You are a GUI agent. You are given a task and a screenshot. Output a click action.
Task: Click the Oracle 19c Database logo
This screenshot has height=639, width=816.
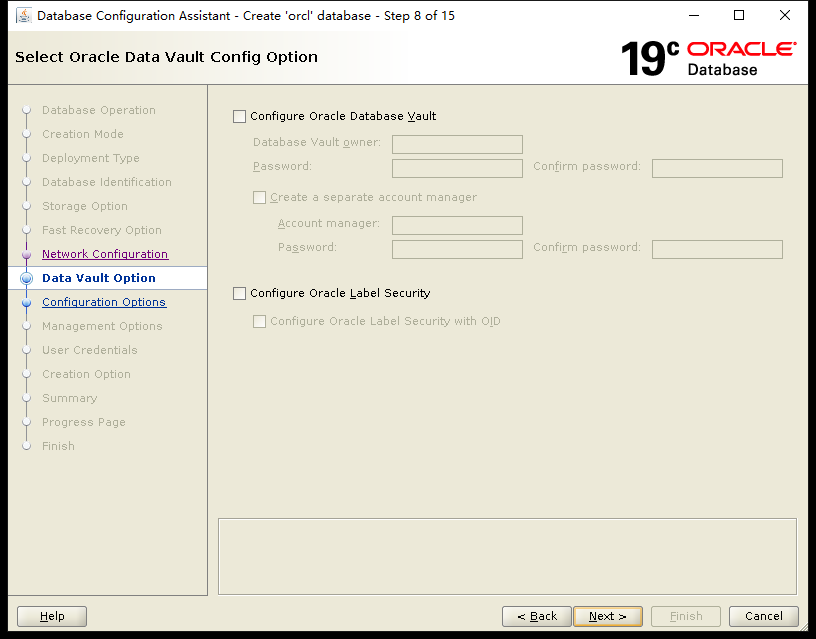point(708,58)
